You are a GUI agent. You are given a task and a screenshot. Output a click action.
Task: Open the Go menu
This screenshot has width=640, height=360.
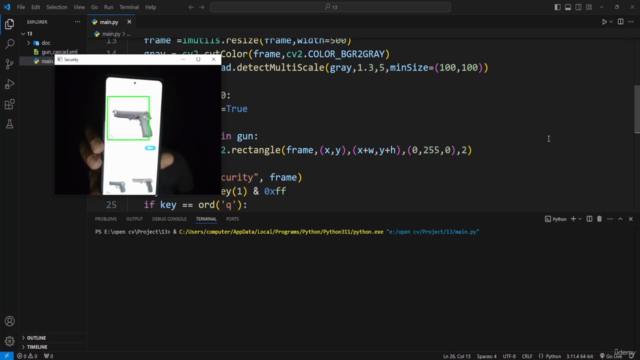pos(94,7)
